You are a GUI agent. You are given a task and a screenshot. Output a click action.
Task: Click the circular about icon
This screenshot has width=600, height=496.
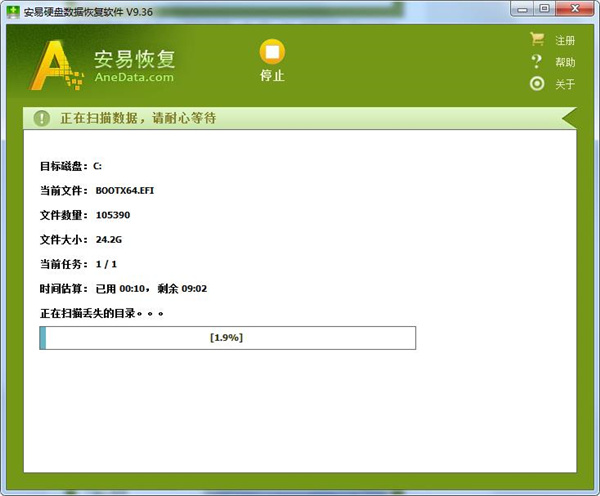(x=537, y=83)
